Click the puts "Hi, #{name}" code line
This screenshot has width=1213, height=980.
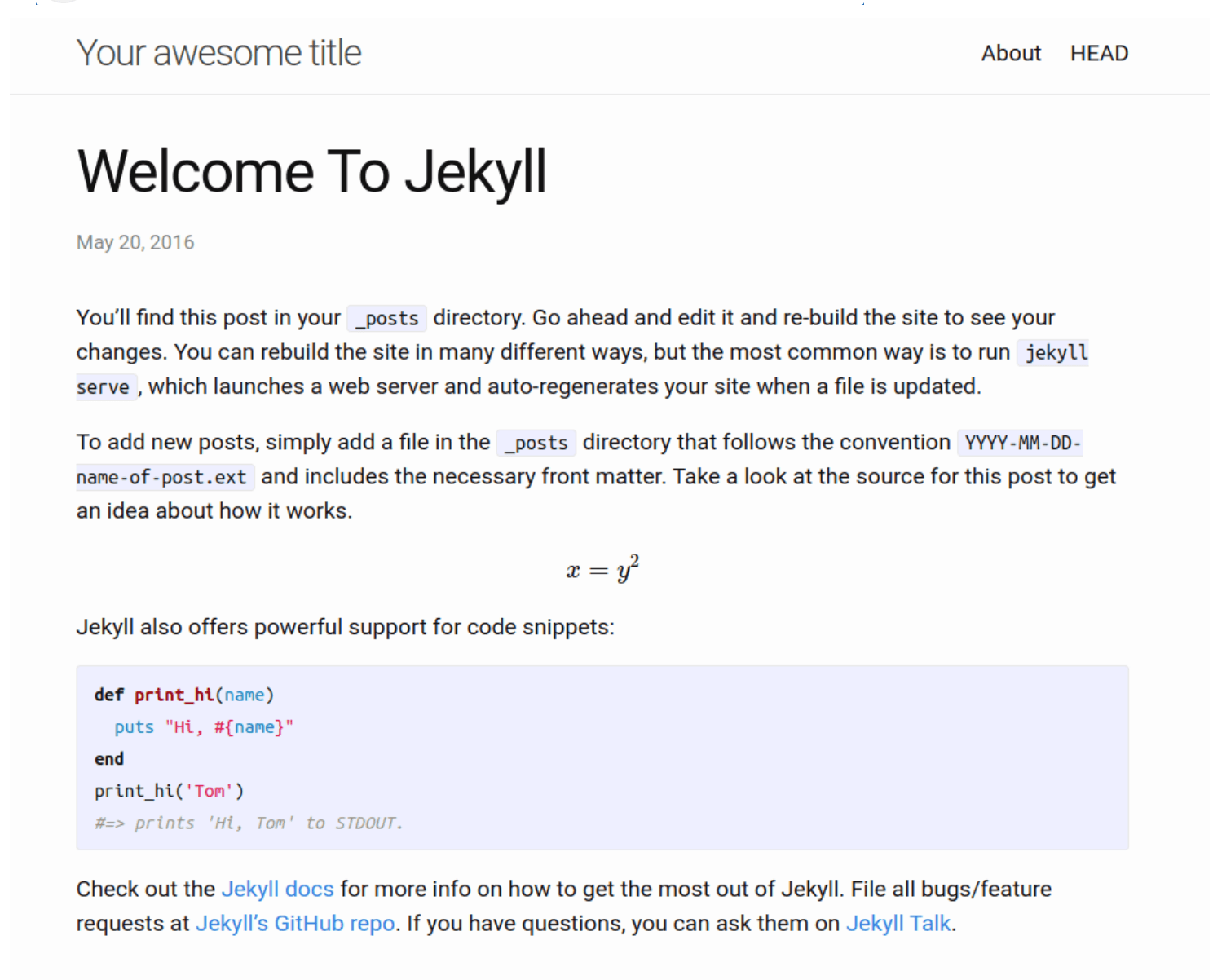(x=203, y=727)
